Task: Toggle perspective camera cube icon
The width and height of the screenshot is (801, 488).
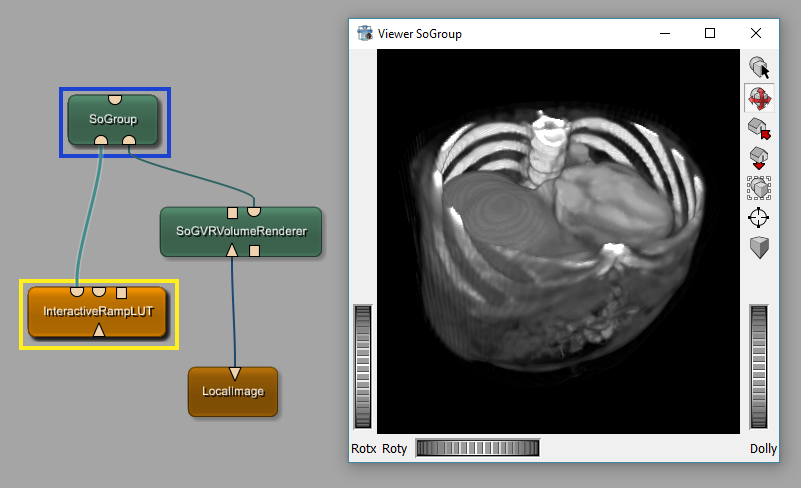Action: click(759, 247)
